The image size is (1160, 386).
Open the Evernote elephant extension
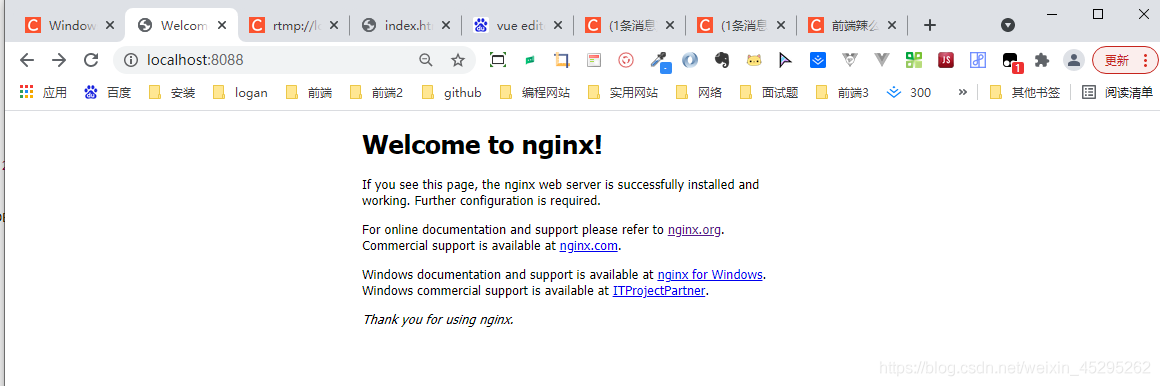722,61
